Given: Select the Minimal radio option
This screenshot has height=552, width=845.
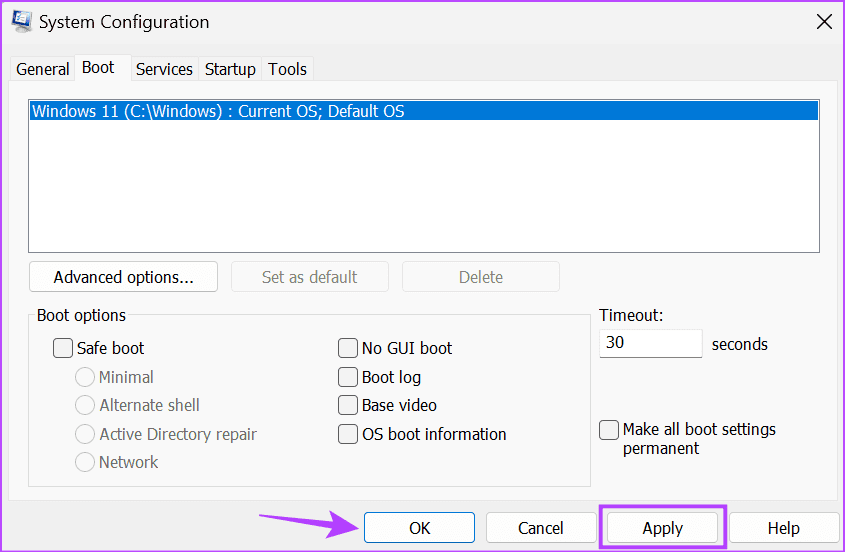Looking at the screenshot, I should pyautogui.click(x=85, y=377).
